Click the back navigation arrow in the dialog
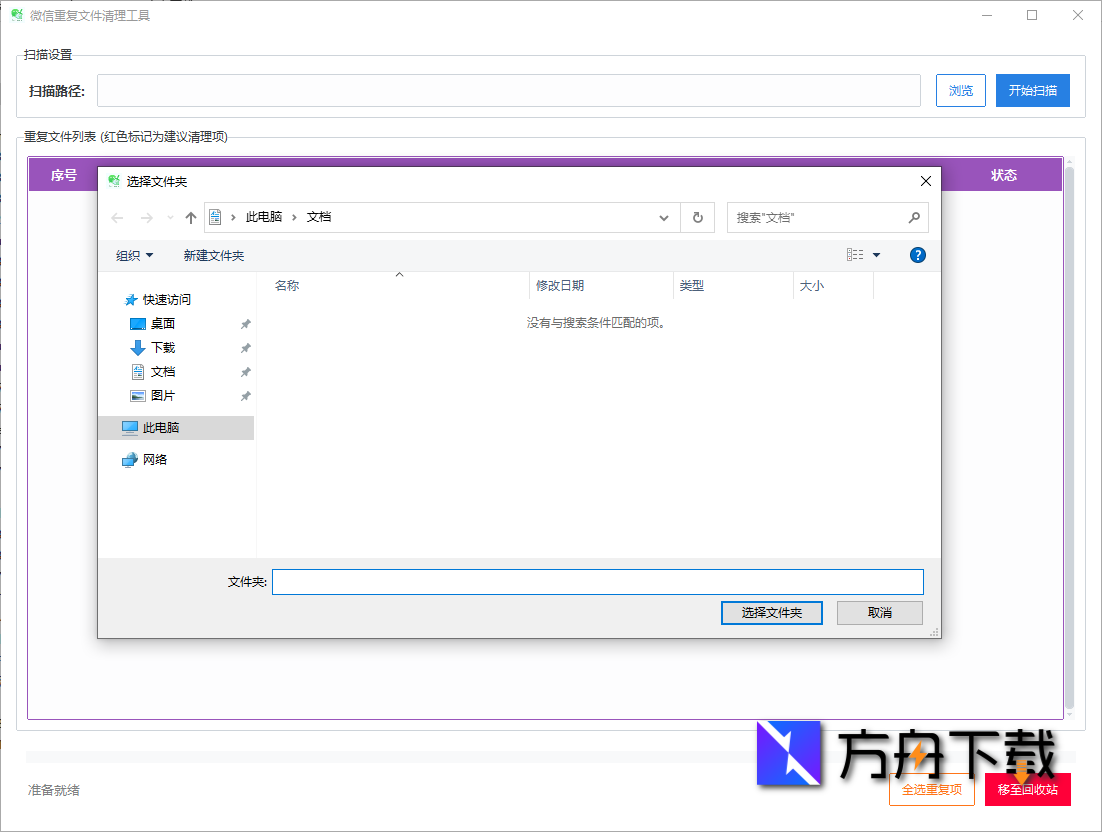The width and height of the screenshot is (1102, 832). click(x=116, y=217)
